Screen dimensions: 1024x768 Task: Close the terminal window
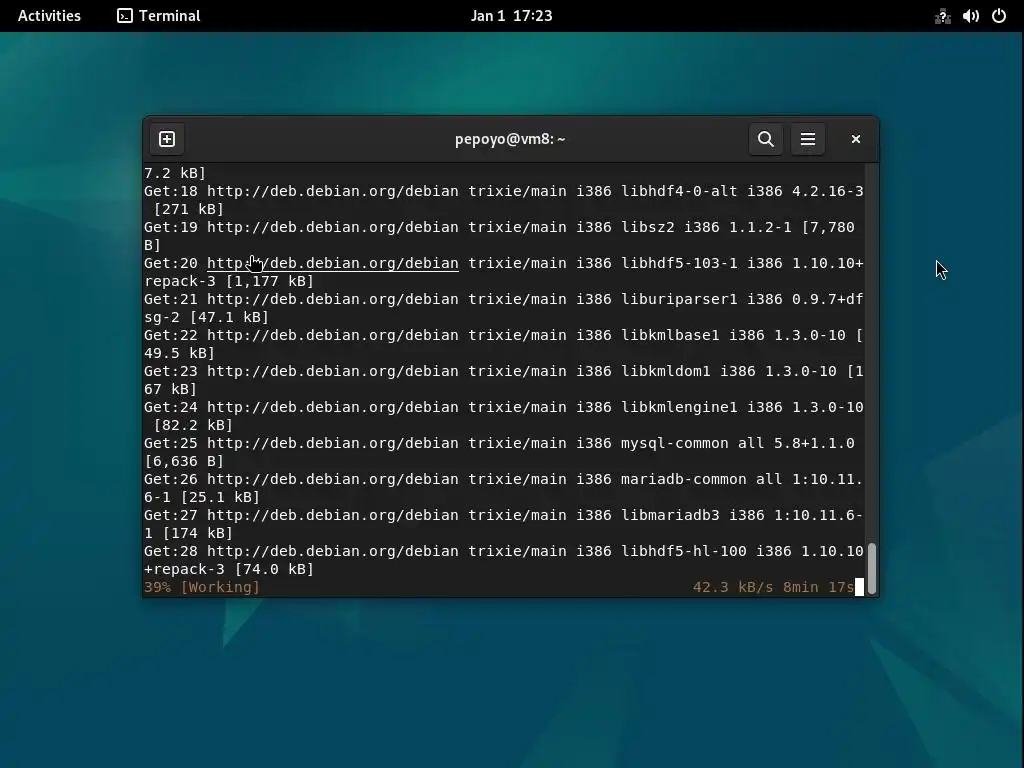point(856,139)
